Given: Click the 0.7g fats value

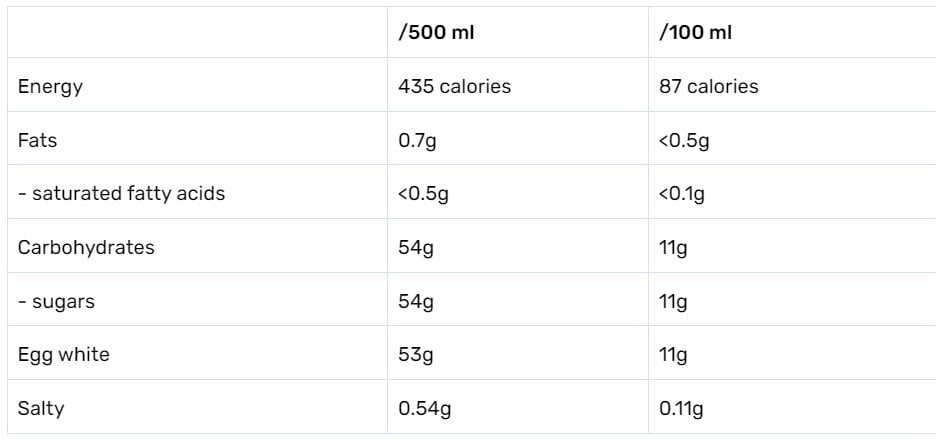Looking at the screenshot, I should [x=417, y=141].
